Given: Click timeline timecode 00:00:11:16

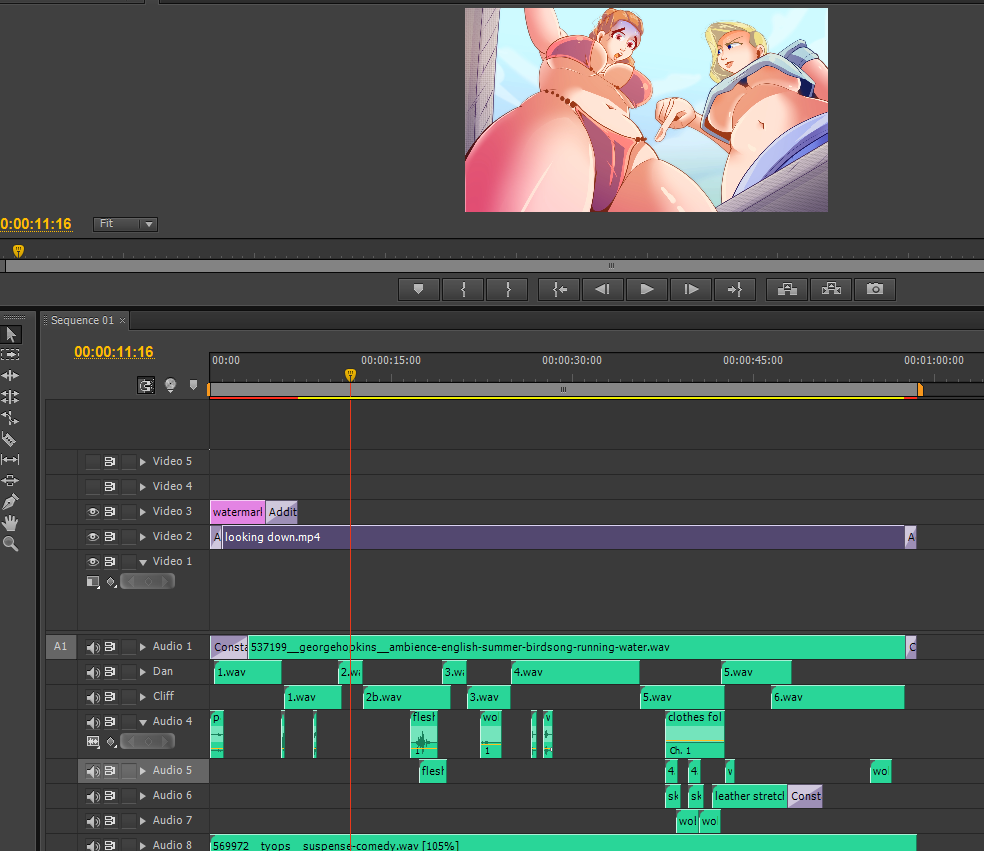Looking at the screenshot, I should pyautogui.click(x=114, y=352).
